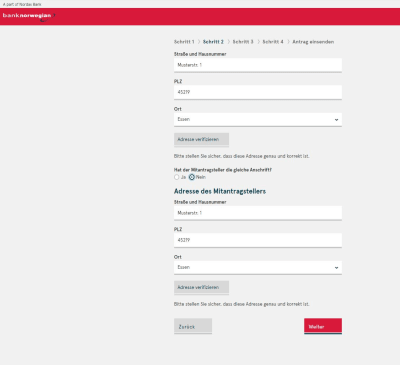Click the Zurück button
The width and height of the screenshot is (400, 365).
(x=193, y=326)
